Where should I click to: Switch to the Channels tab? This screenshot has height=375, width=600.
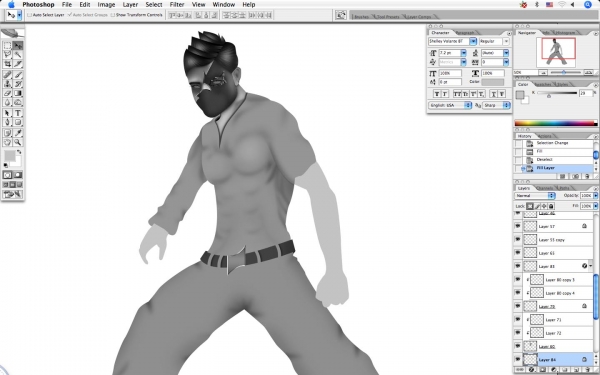(544, 188)
